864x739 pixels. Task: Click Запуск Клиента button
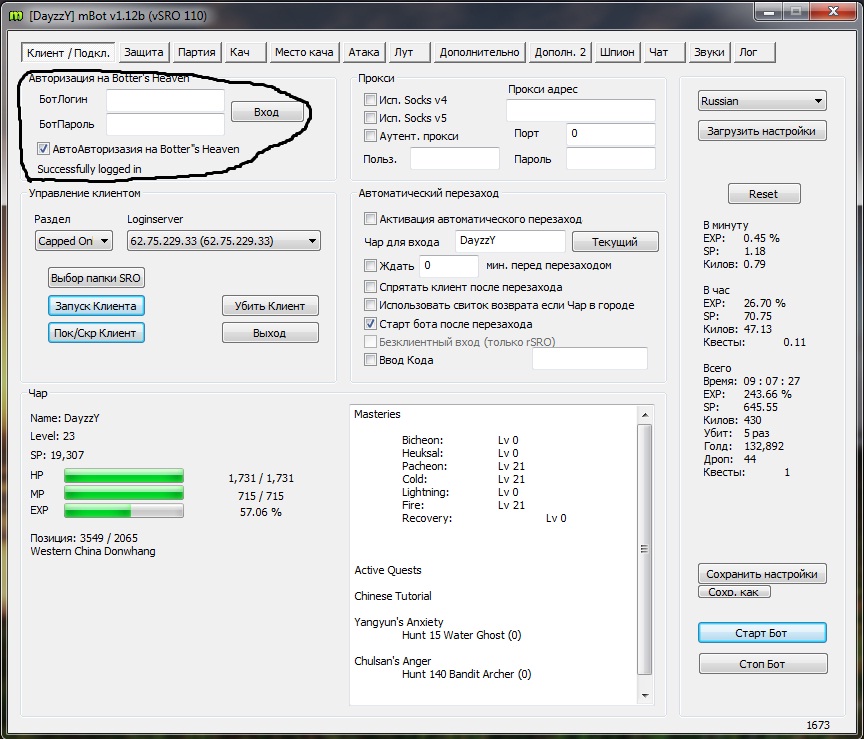(96, 305)
